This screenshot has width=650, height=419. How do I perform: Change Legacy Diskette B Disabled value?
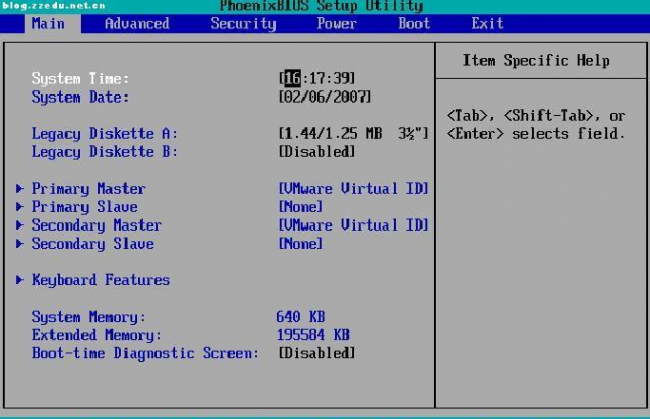[x=317, y=152]
